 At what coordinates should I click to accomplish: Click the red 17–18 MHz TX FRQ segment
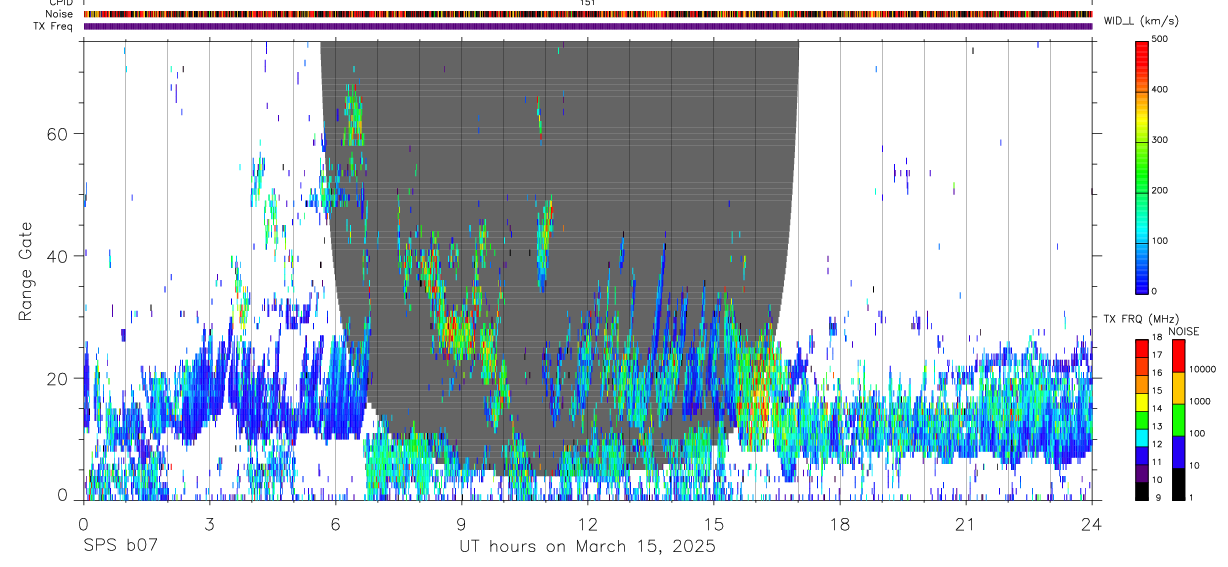(1141, 348)
